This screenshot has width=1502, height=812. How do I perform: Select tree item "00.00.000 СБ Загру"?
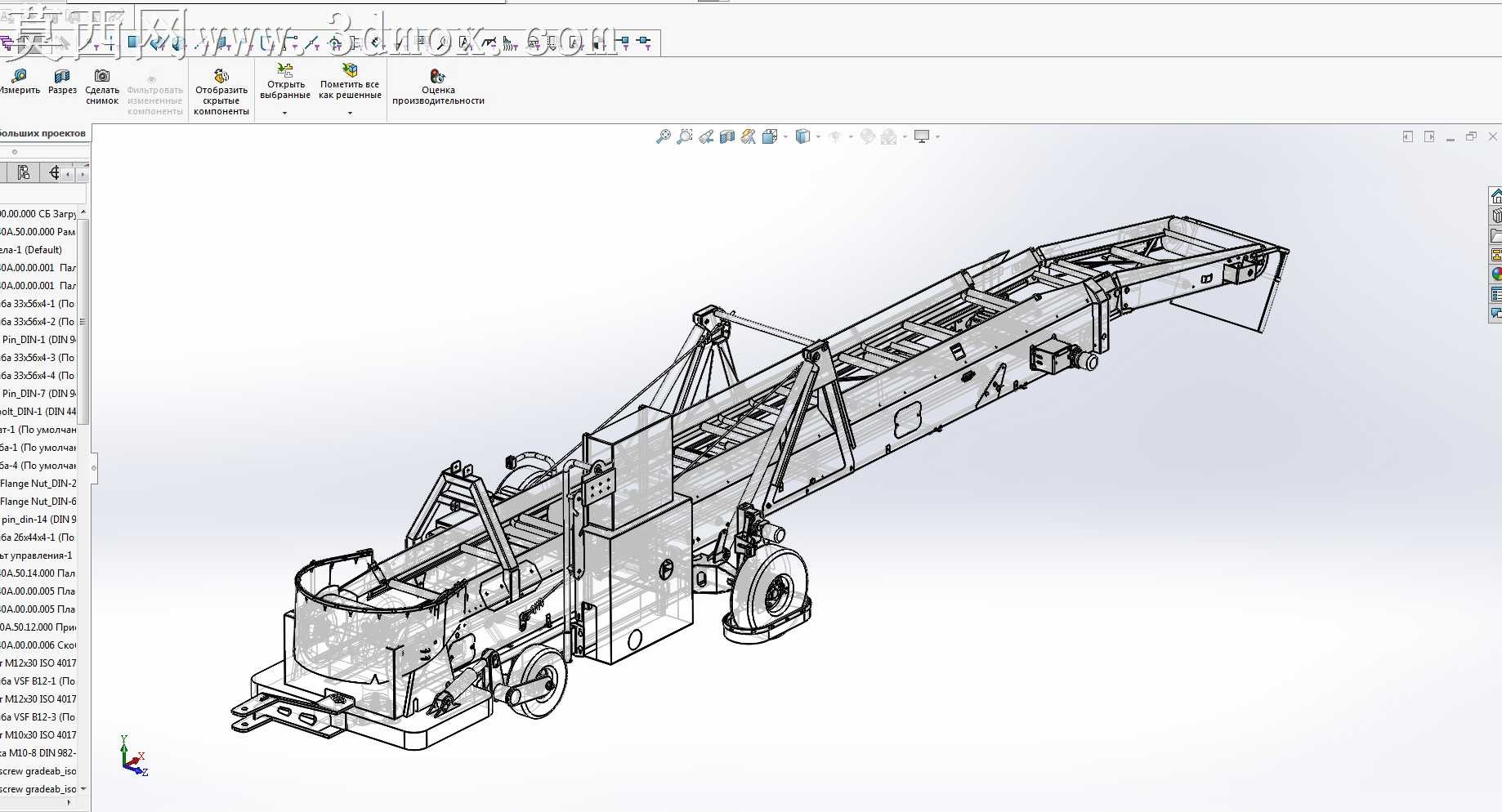[38, 214]
